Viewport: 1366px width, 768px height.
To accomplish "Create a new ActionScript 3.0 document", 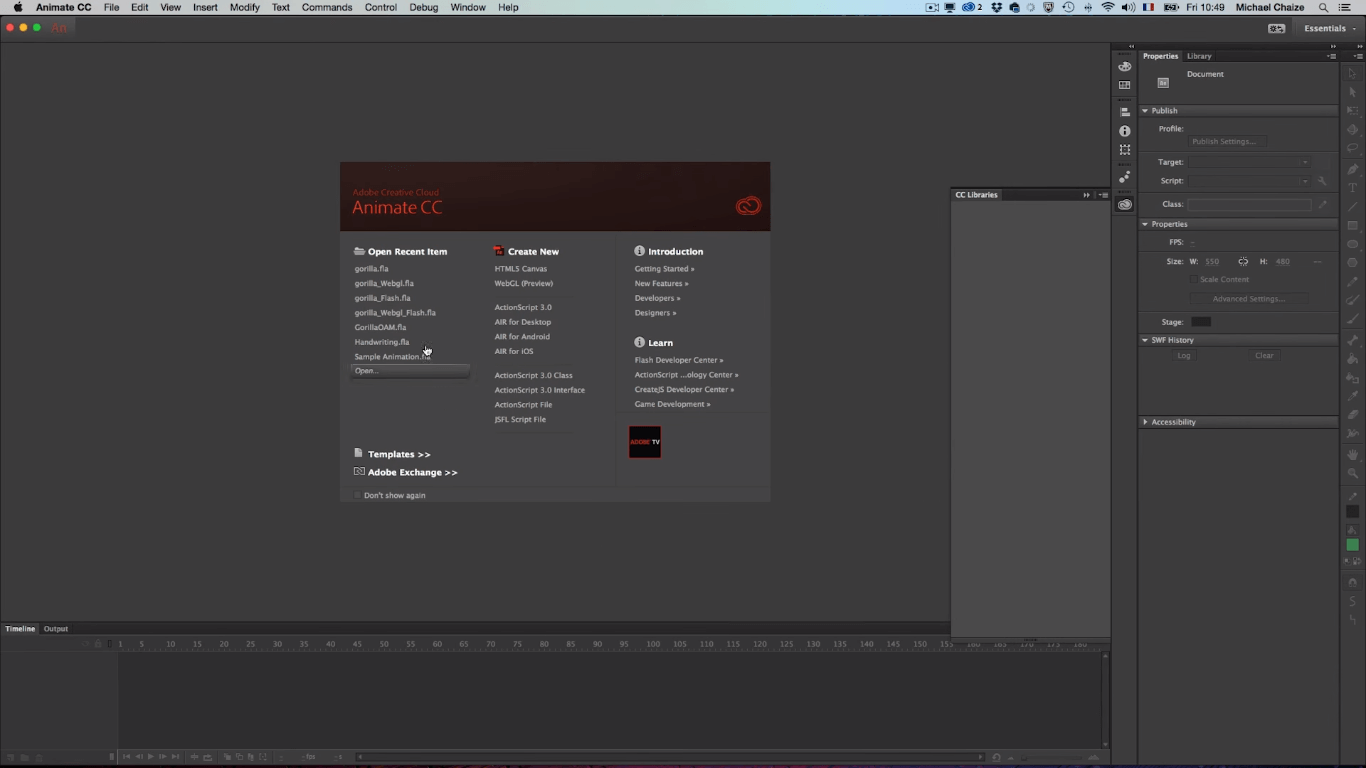I will 523,308.
